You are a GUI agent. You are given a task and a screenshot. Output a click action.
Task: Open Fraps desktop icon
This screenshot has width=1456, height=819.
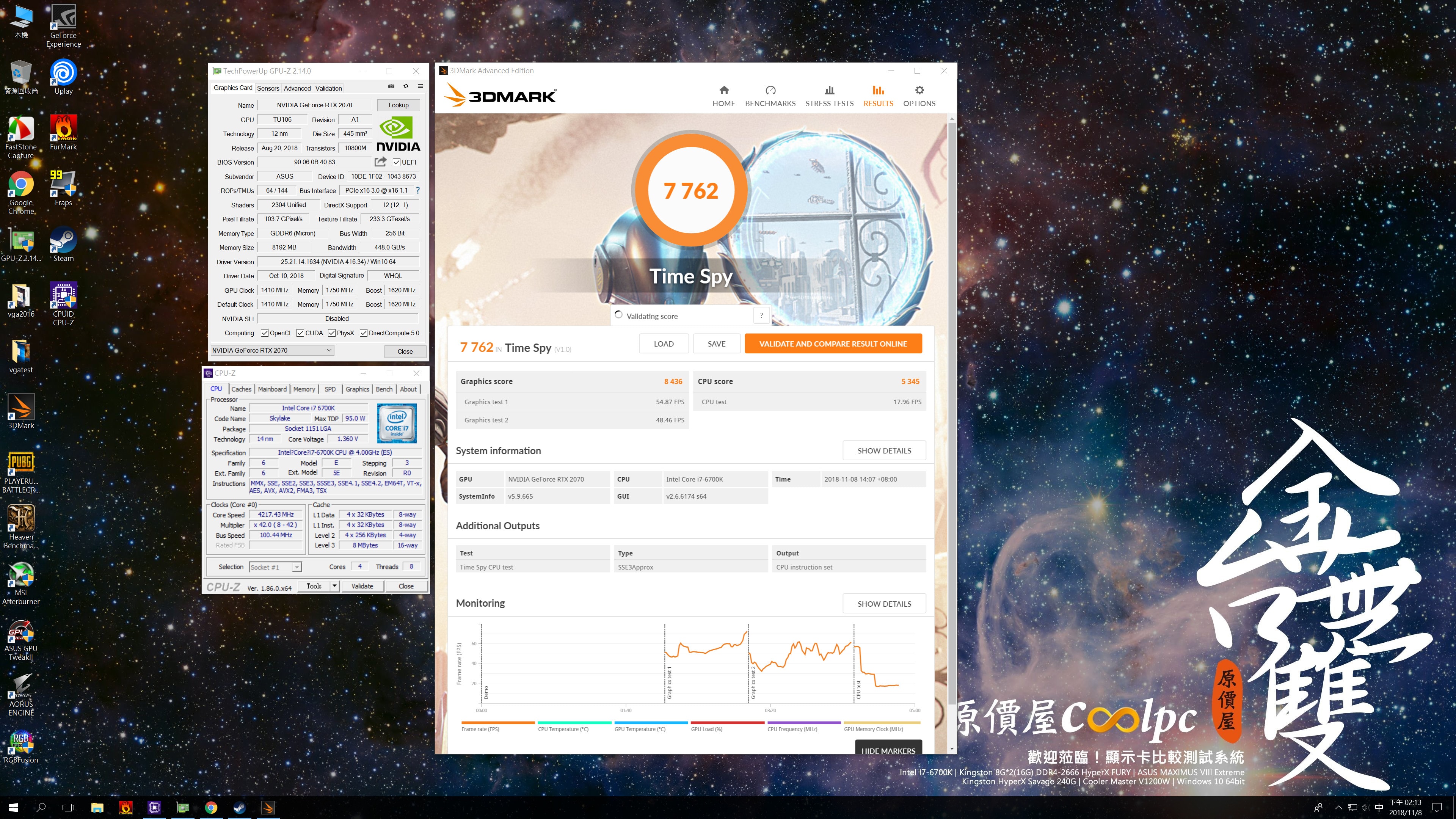coord(63,188)
